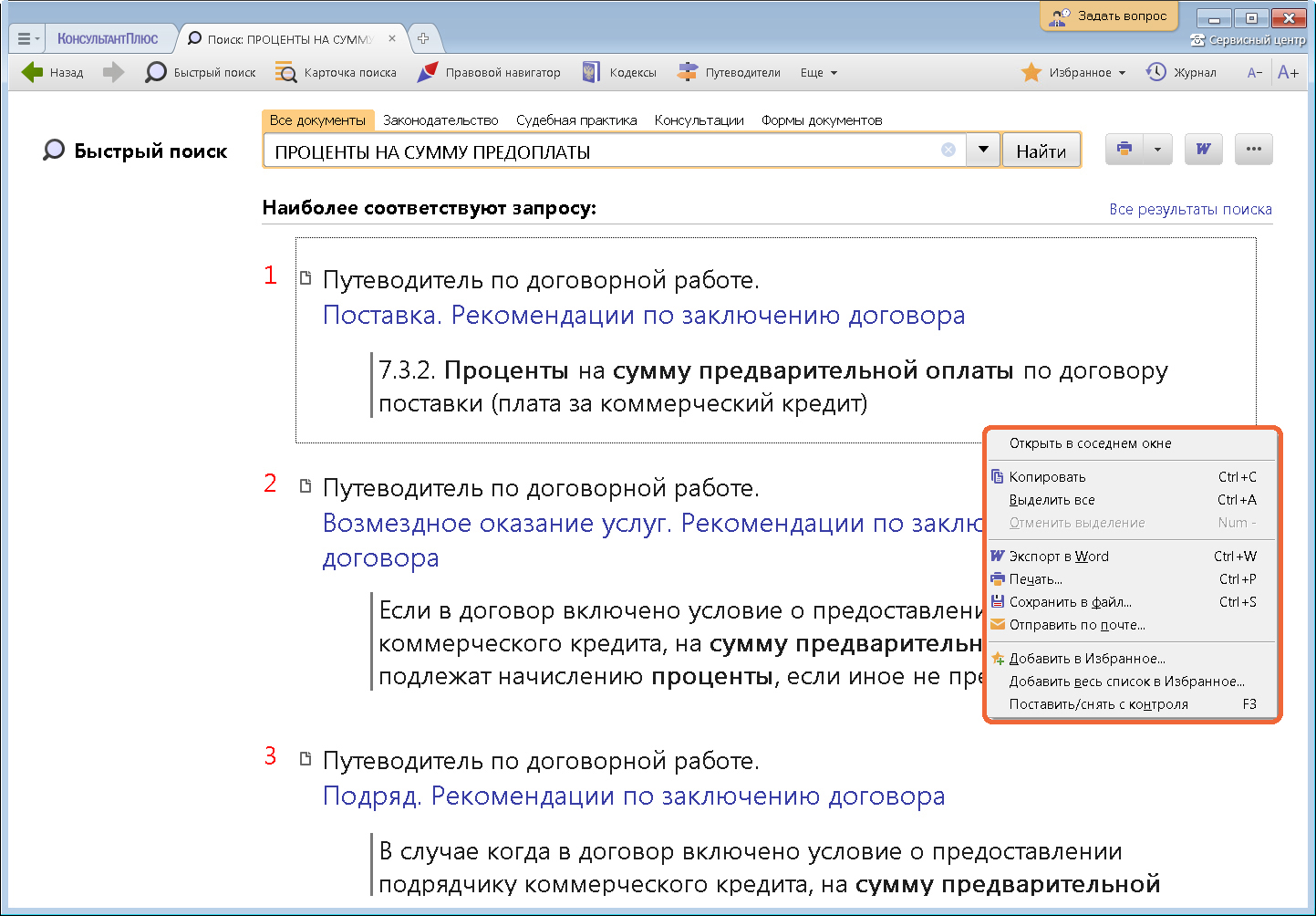The image size is (1316, 916).
Task: Close the Поиск tab
Action: (x=392, y=38)
